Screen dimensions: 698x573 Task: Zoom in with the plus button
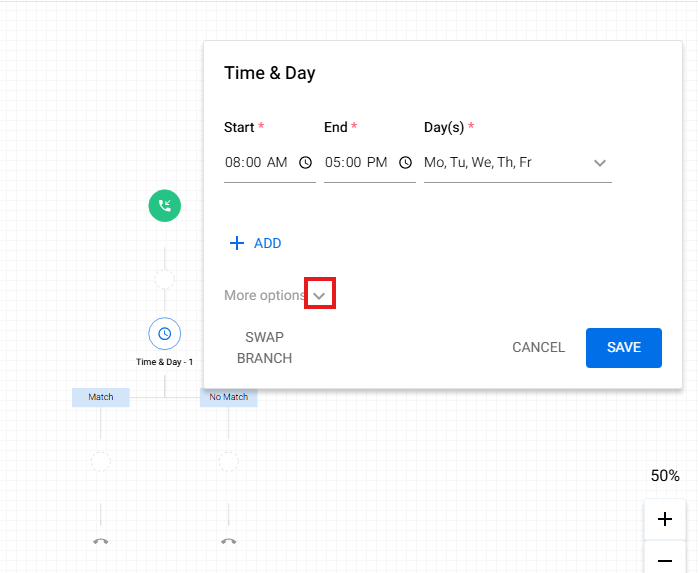tap(665, 519)
